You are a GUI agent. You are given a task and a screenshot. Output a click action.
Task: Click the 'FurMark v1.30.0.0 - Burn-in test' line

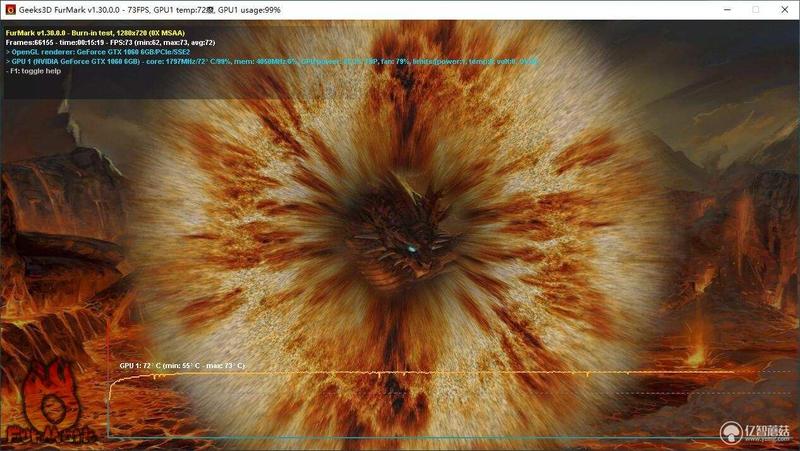pyautogui.click(x=95, y=33)
